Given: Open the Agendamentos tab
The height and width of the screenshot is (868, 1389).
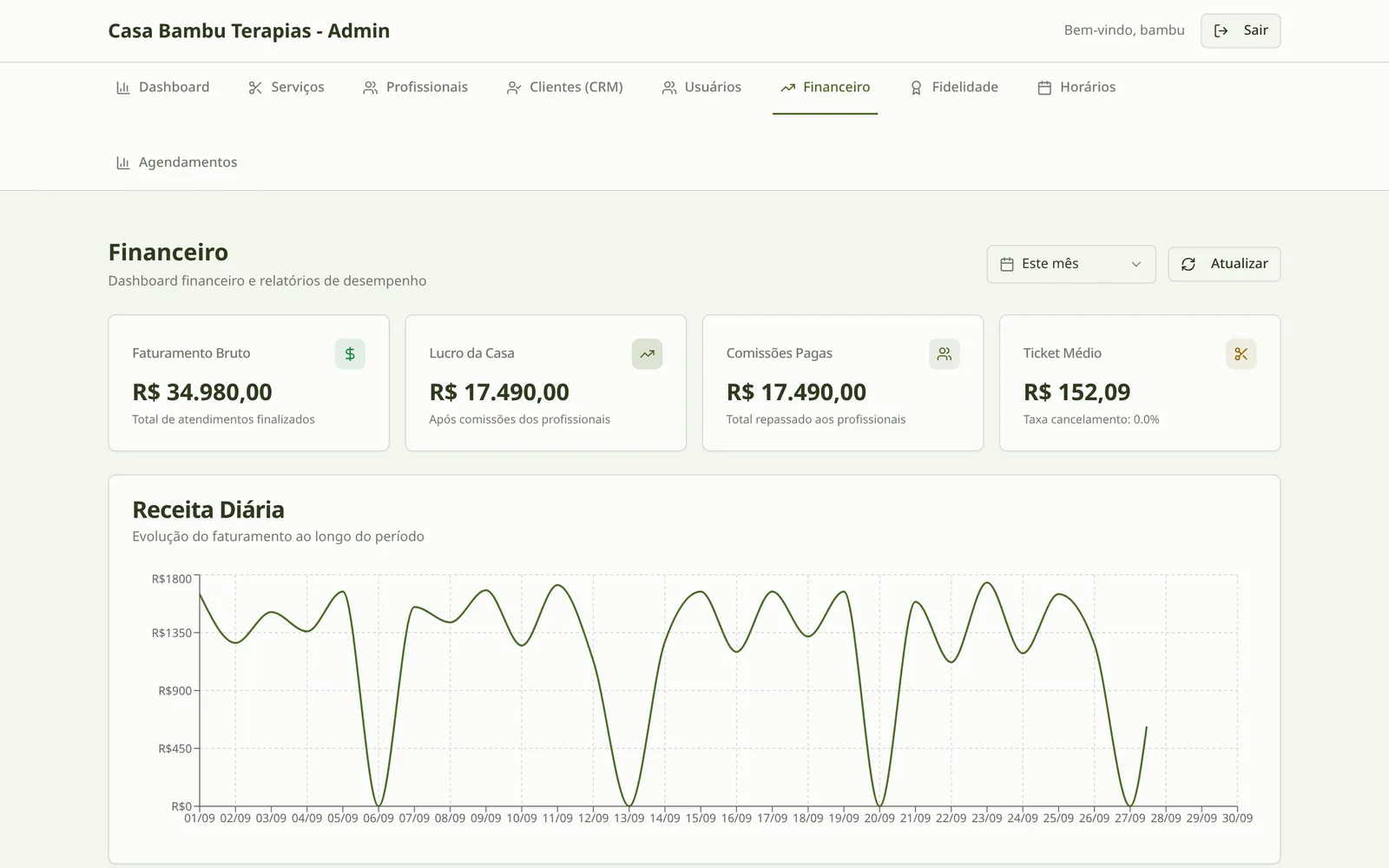Looking at the screenshot, I should [177, 162].
